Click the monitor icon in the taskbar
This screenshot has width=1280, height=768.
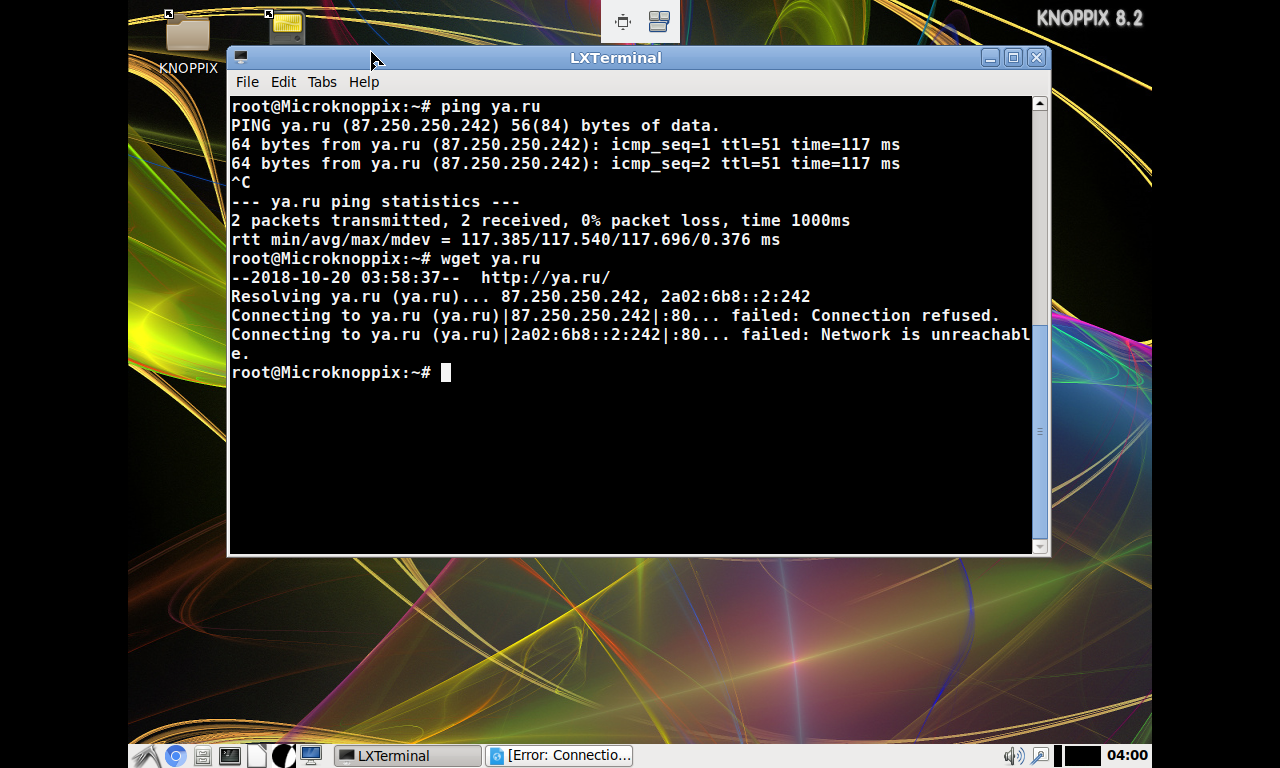pyautogui.click(x=311, y=755)
